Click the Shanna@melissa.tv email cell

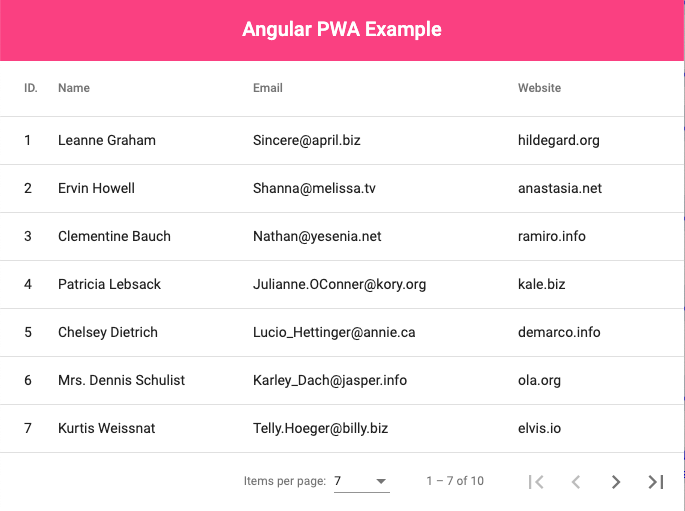click(314, 188)
